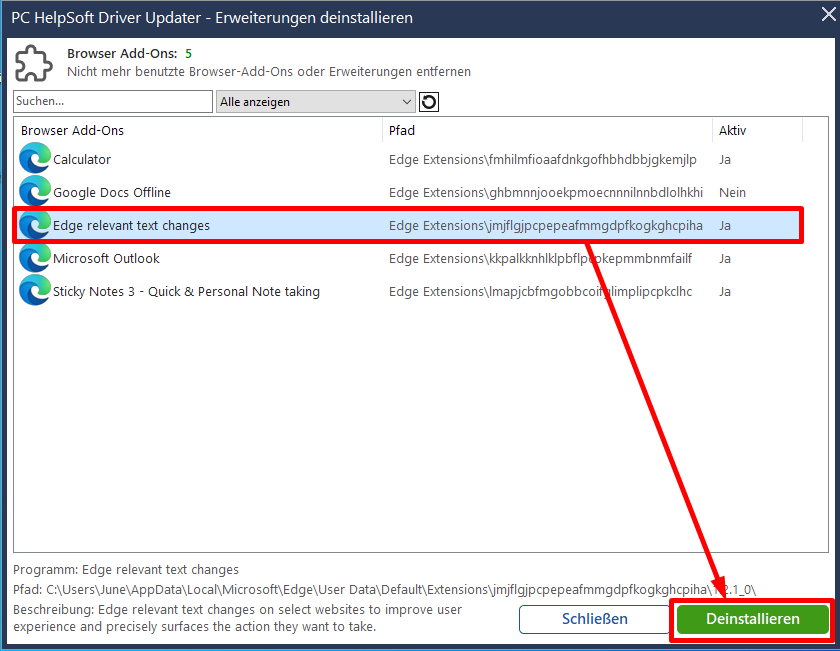Click the path ending in nnbdlolhkhi
This screenshot has width=840, height=651.
pyautogui.click(x=545, y=192)
